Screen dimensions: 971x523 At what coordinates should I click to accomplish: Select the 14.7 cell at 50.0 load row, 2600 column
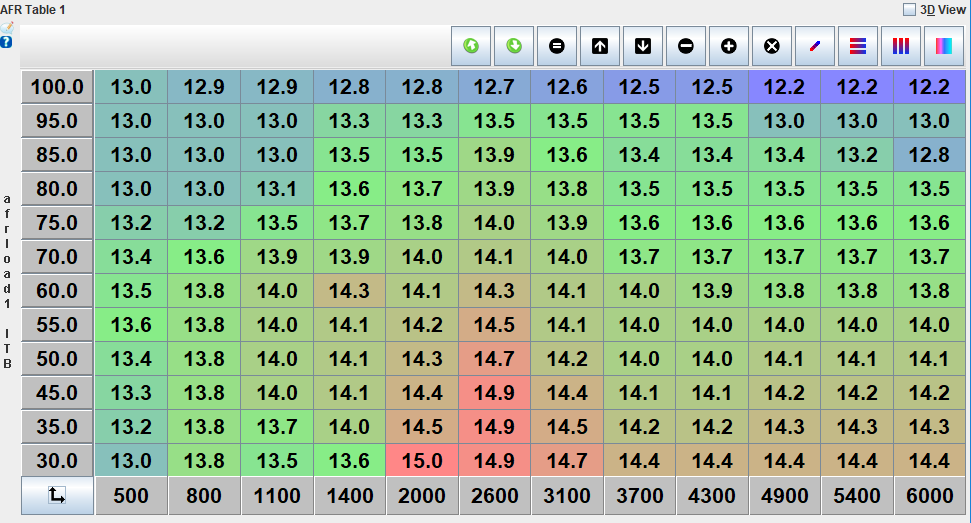(494, 359)
